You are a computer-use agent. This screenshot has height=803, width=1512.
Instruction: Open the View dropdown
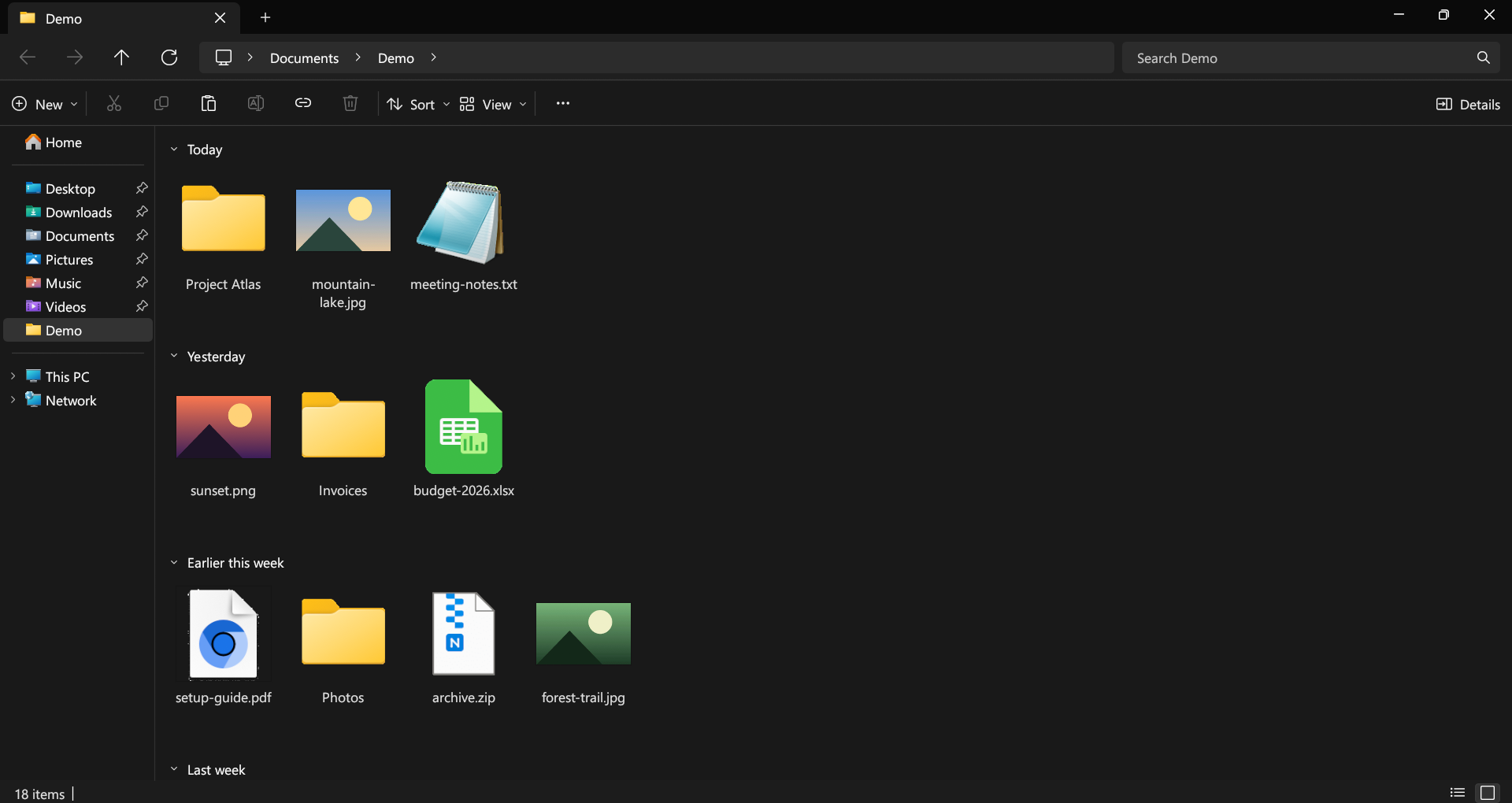(494, 104)
